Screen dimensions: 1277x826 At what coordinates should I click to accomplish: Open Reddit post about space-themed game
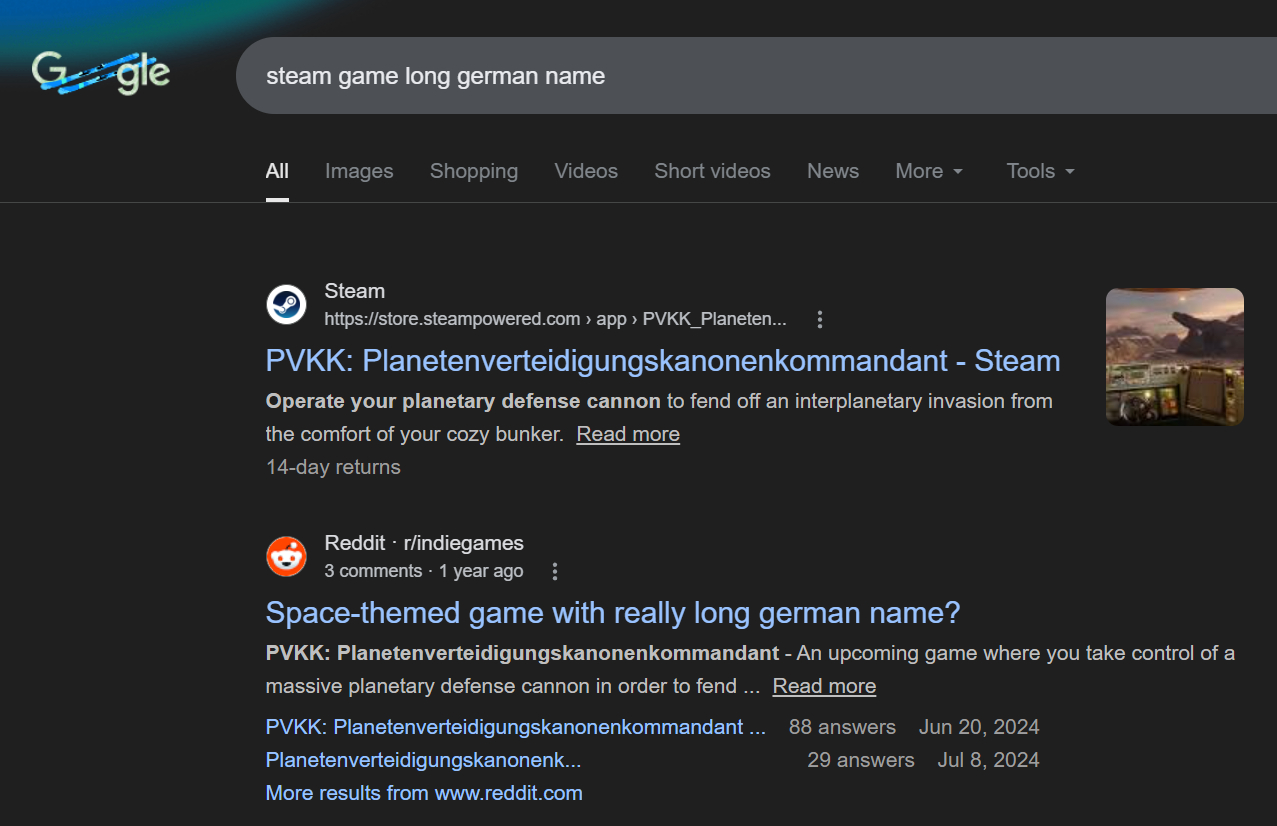click(612, 613)
